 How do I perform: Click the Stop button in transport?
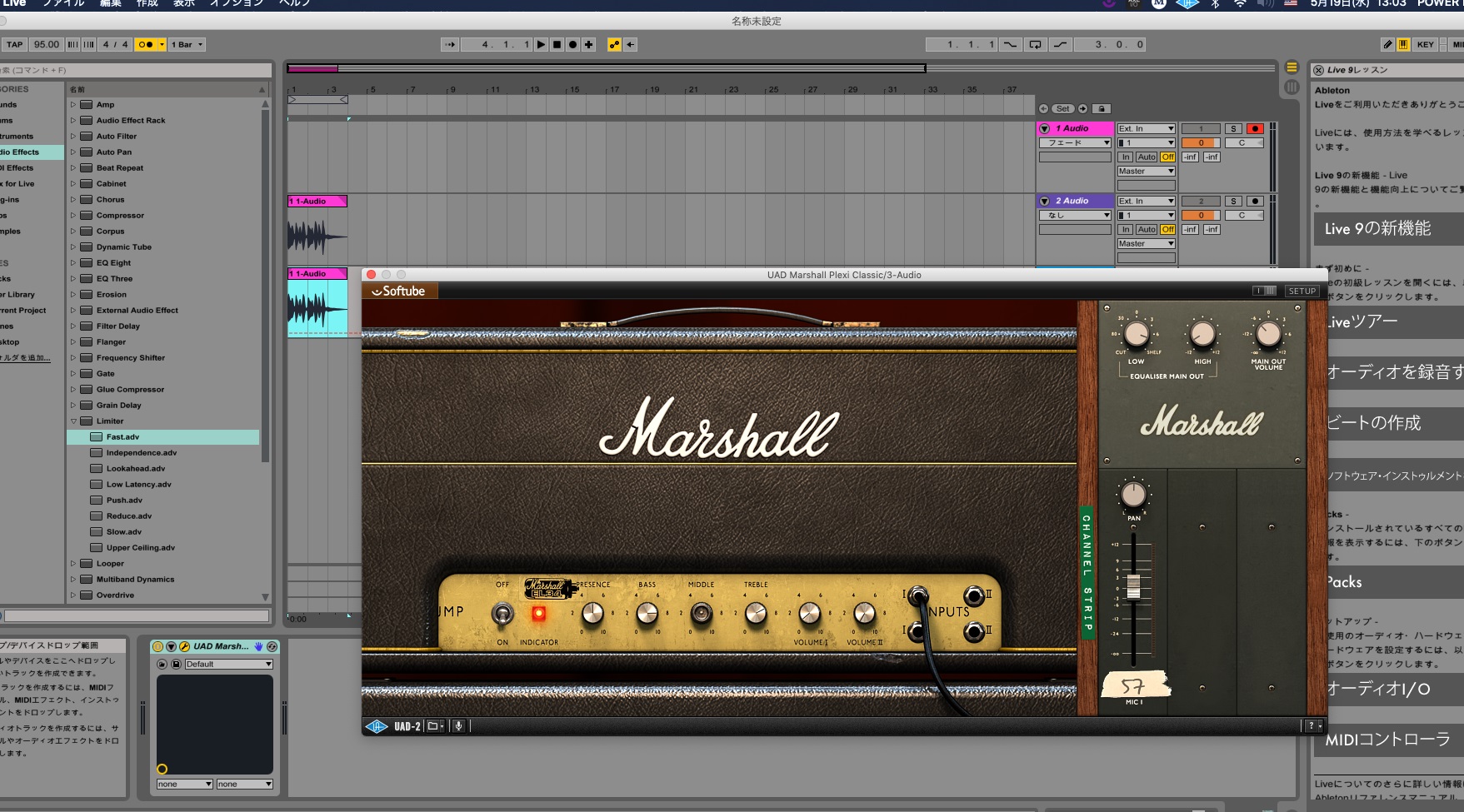click(x=557, y=45)
